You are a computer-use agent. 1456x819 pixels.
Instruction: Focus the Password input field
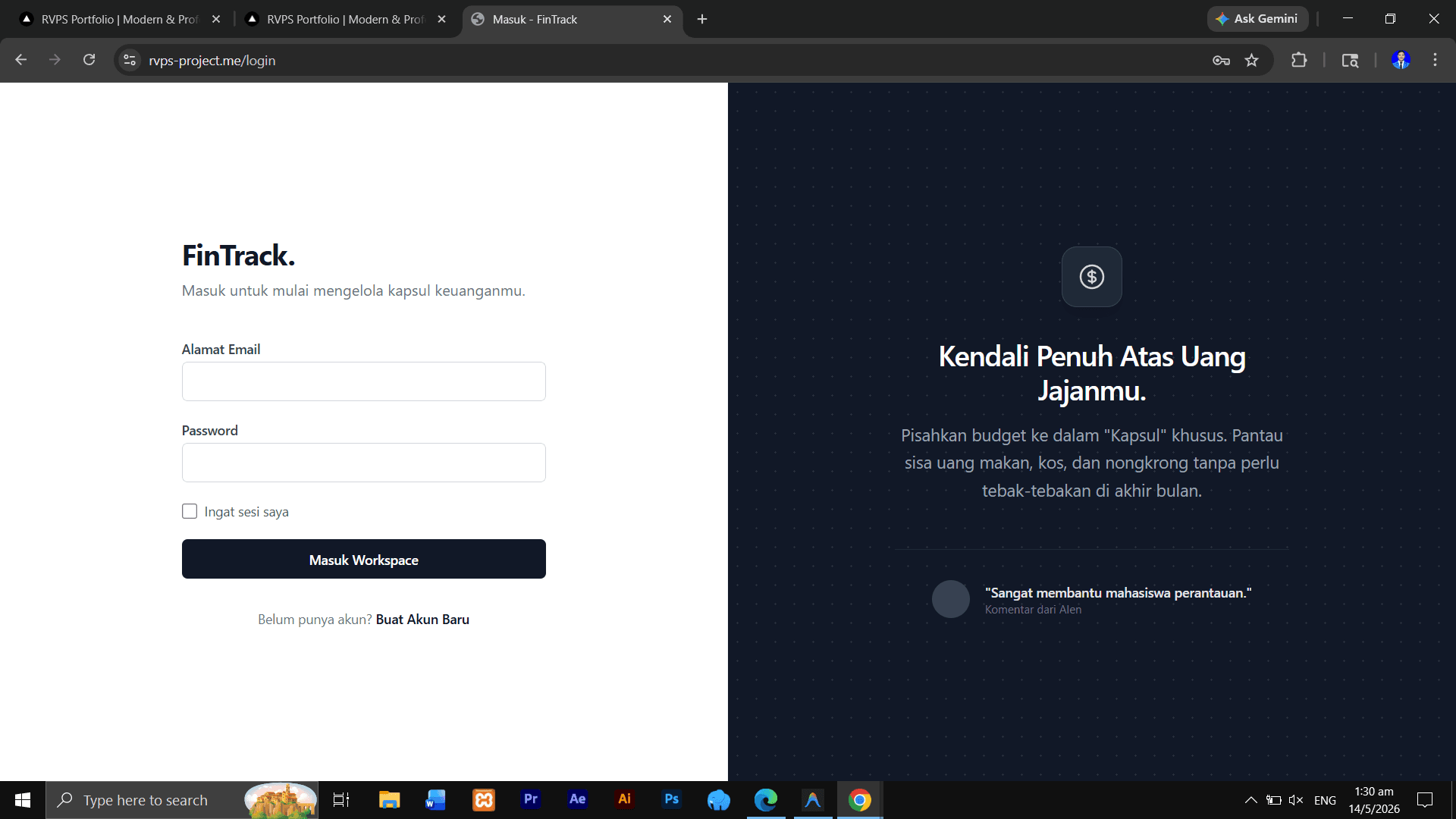click(x=363, y=463)
